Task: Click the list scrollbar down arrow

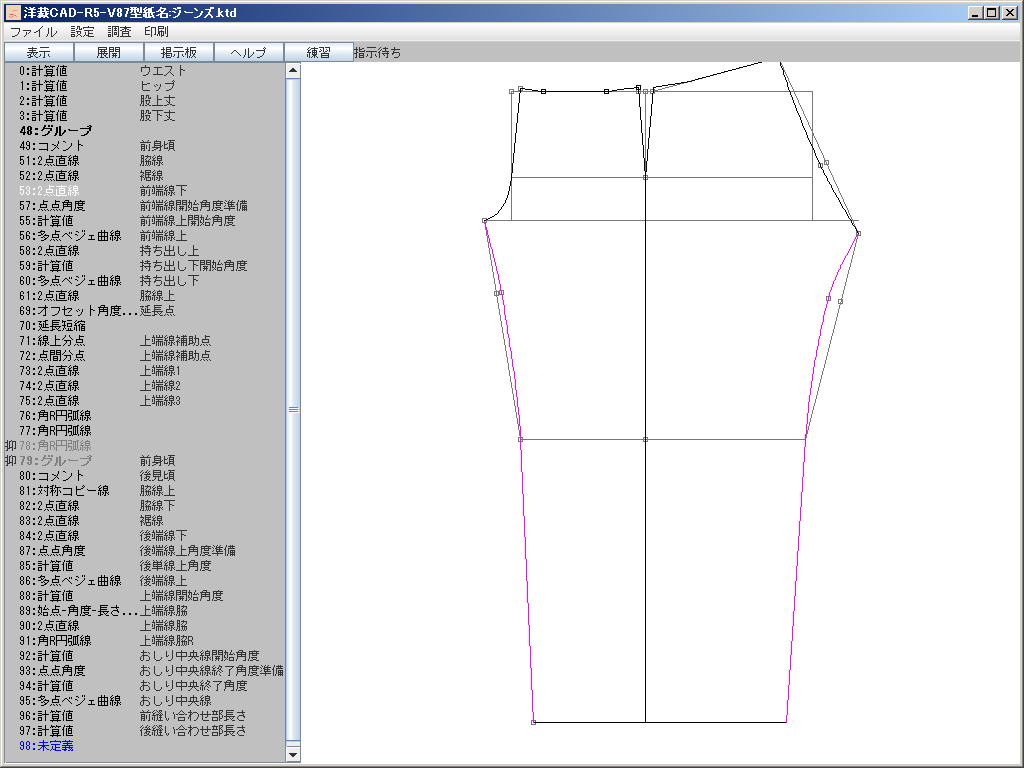Action: [x=293, y=754]
